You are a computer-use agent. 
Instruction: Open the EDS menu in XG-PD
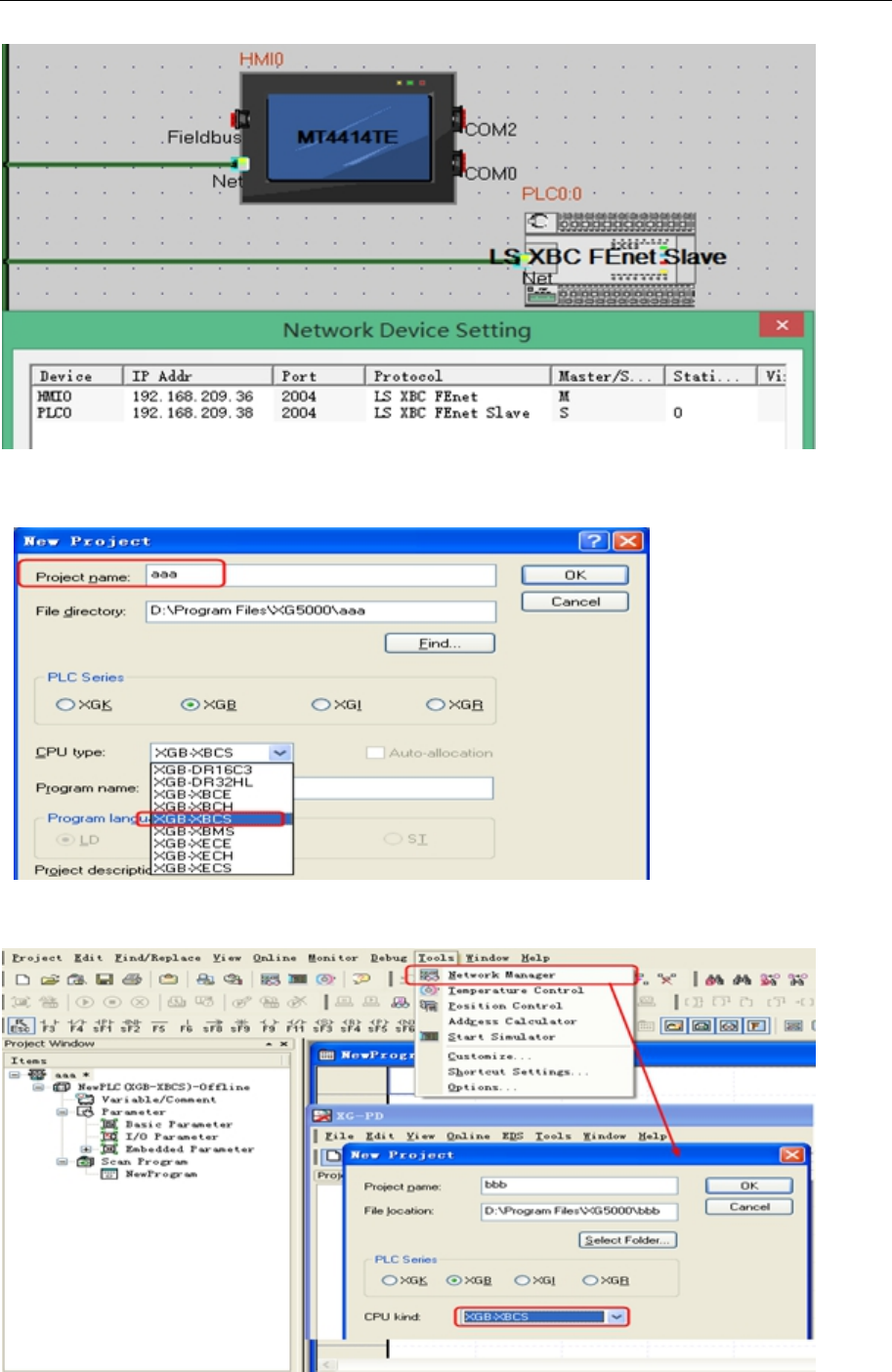pos(513,1136)
